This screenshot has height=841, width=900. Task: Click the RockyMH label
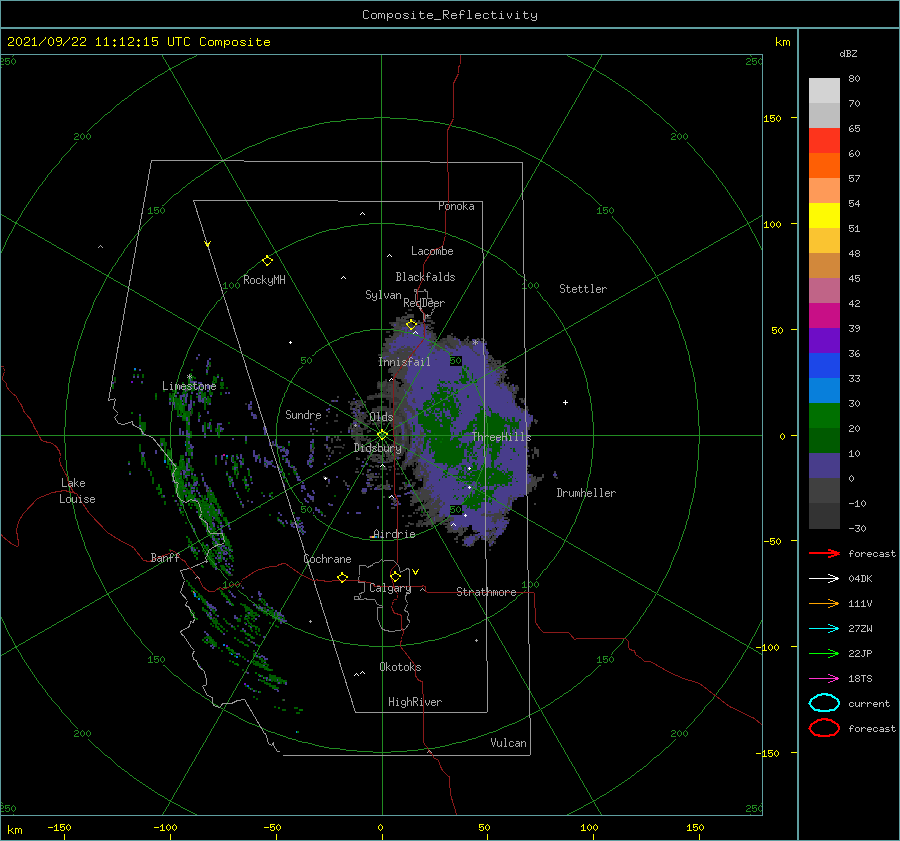(264, 280)
